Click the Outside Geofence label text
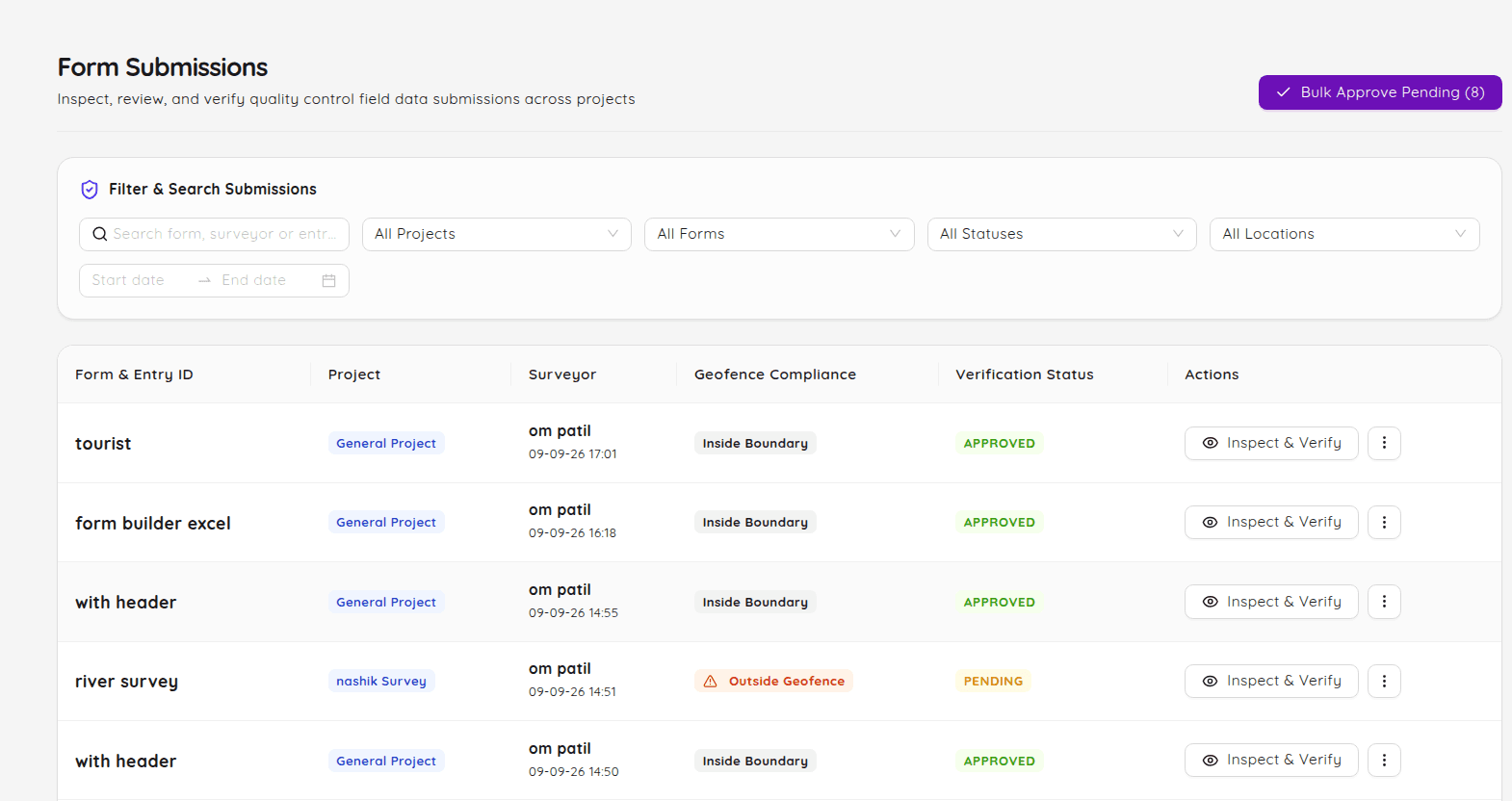Screen dimensions: 1512x801 (787, 681)
